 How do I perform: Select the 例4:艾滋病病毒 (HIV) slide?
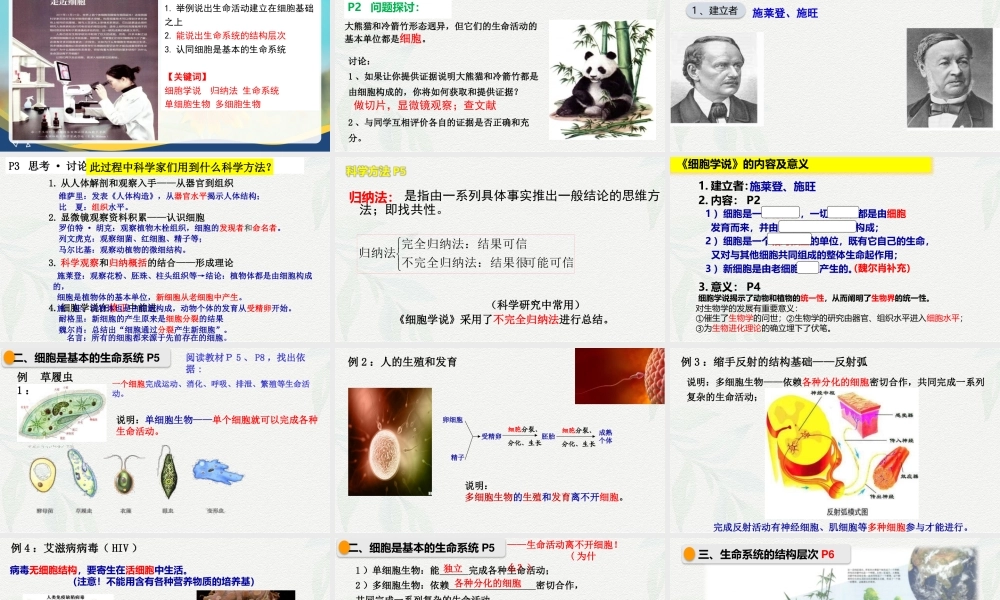point(165,569)
